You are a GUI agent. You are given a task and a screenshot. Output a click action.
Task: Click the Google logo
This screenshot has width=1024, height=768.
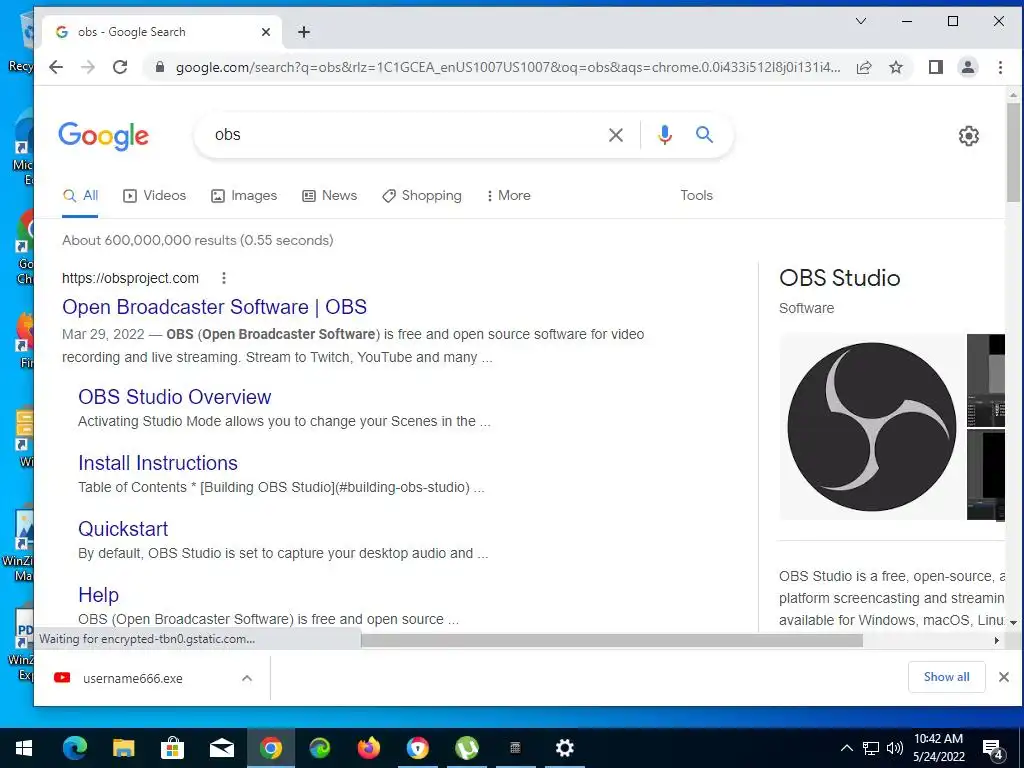tap(103, 136)
